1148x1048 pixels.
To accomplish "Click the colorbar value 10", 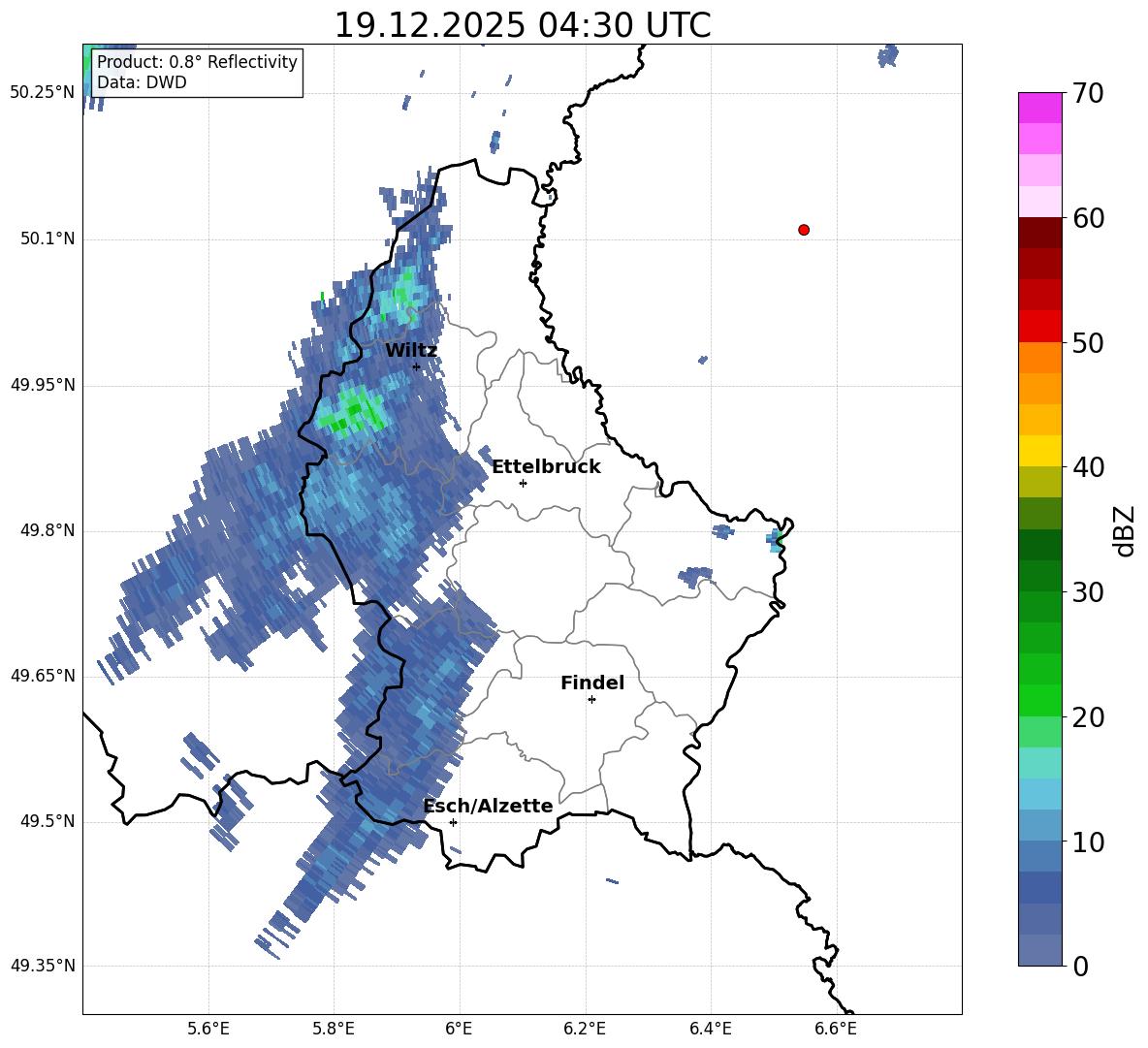I will [1089, 842].
